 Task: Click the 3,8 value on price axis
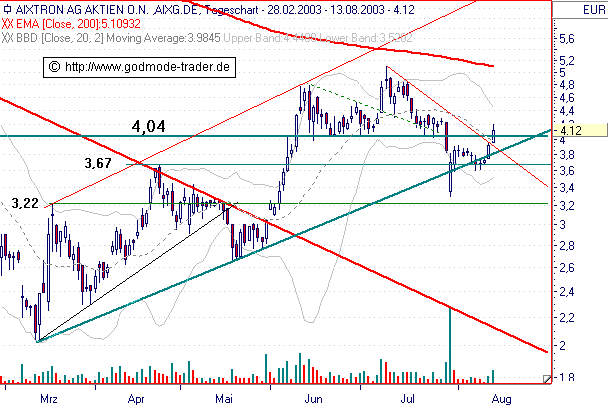point(567,155)
